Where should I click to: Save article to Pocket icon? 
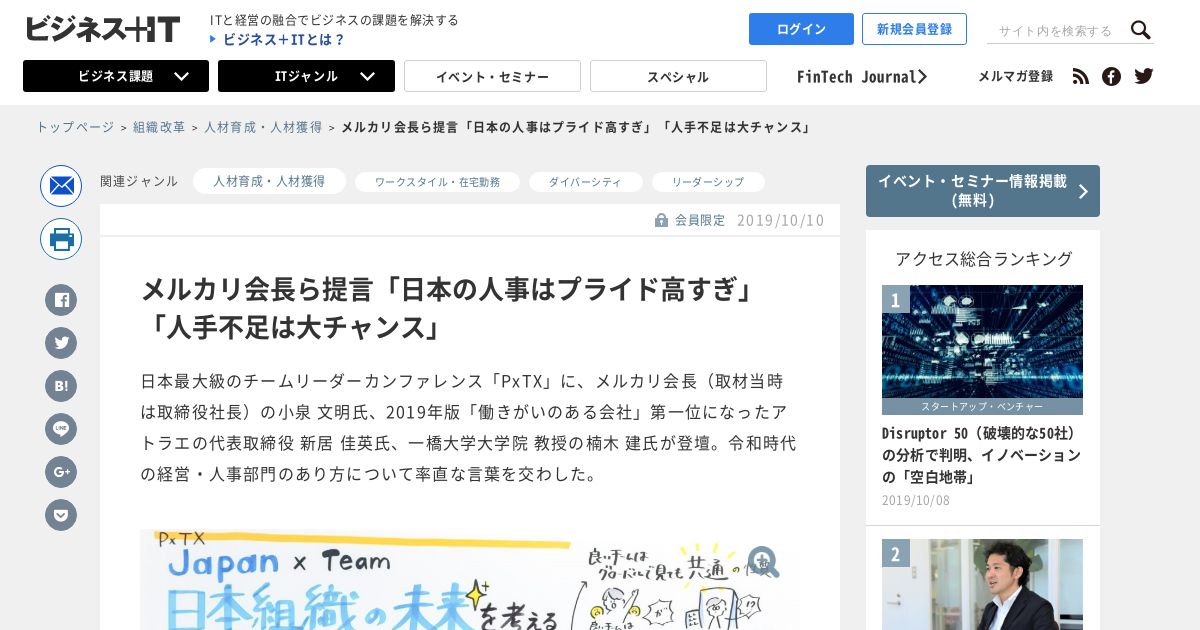(x=61, y=515)
